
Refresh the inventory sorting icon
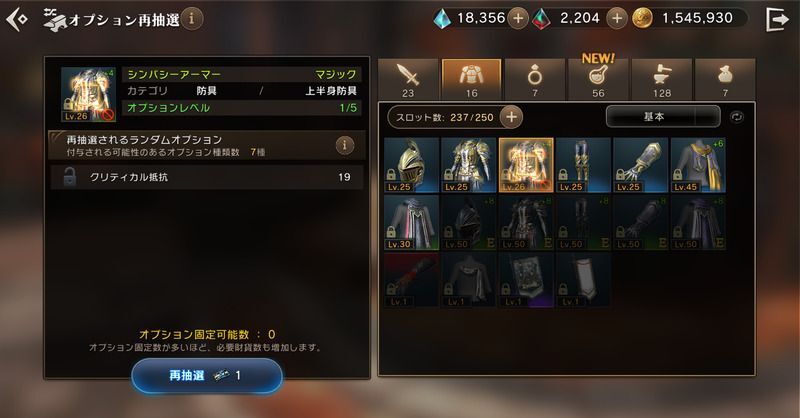coord(737,117)
